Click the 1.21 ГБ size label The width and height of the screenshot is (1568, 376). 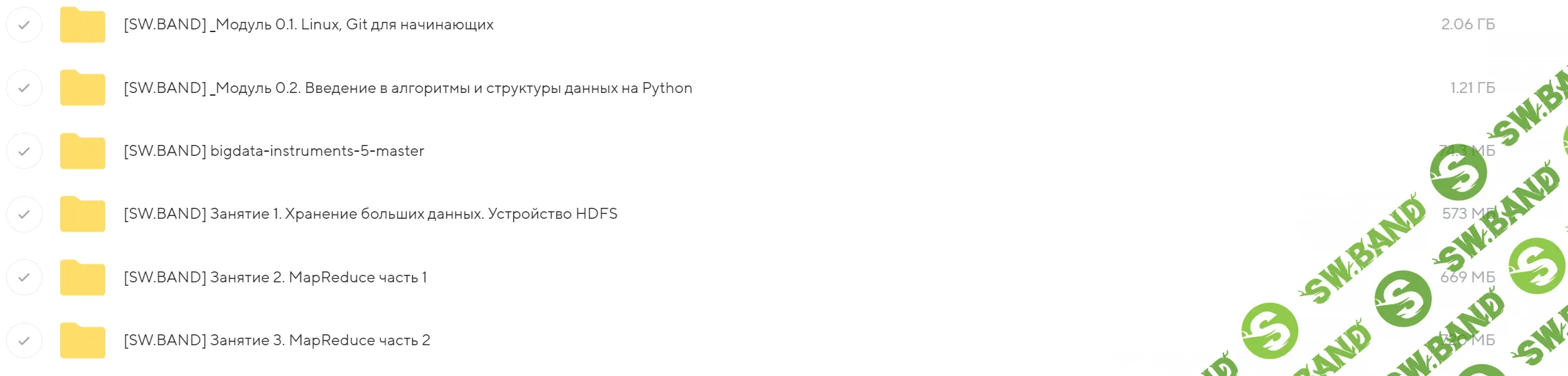[x=1472, y=88]
